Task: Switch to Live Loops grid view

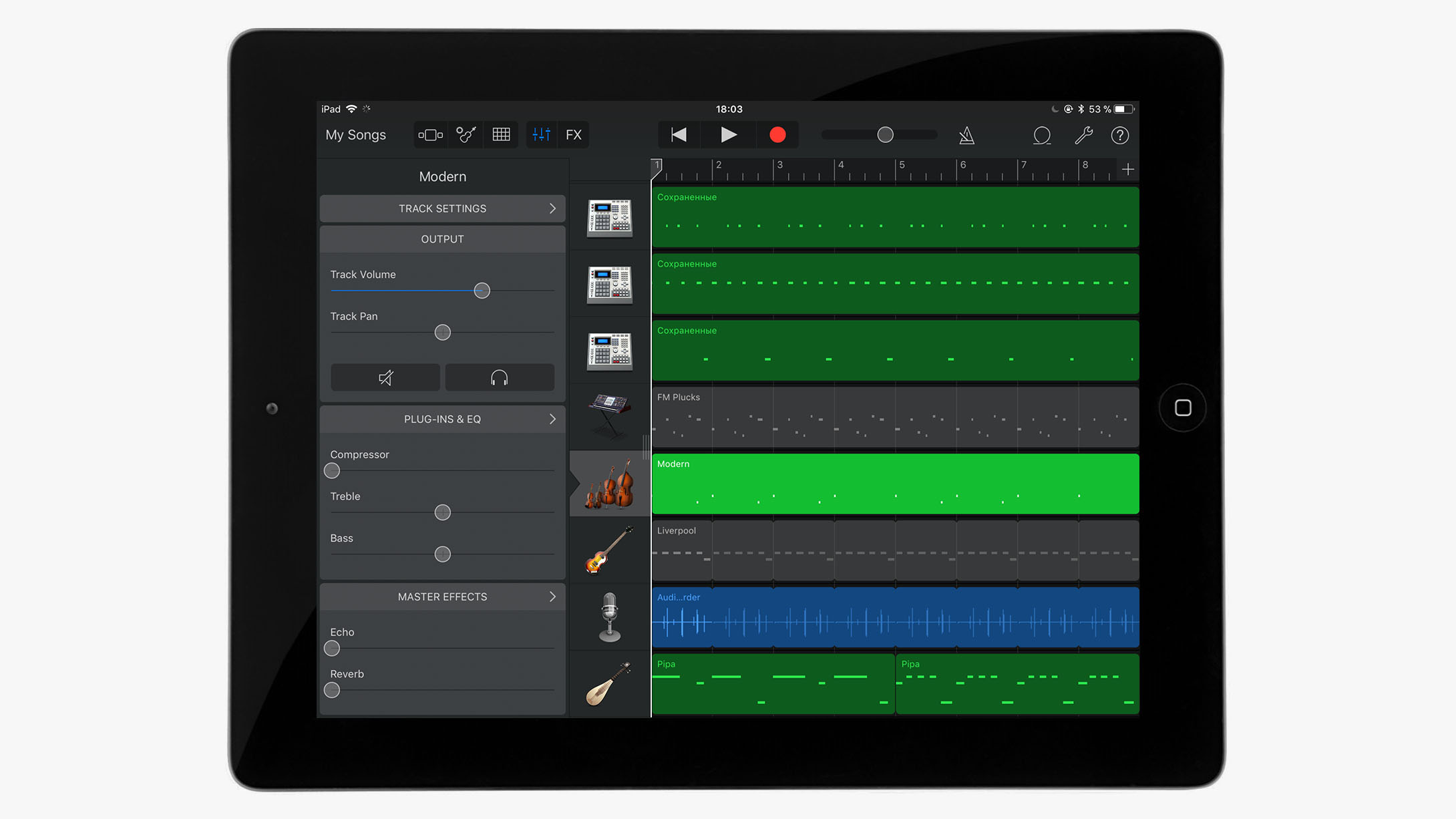Action: (501, 135)
